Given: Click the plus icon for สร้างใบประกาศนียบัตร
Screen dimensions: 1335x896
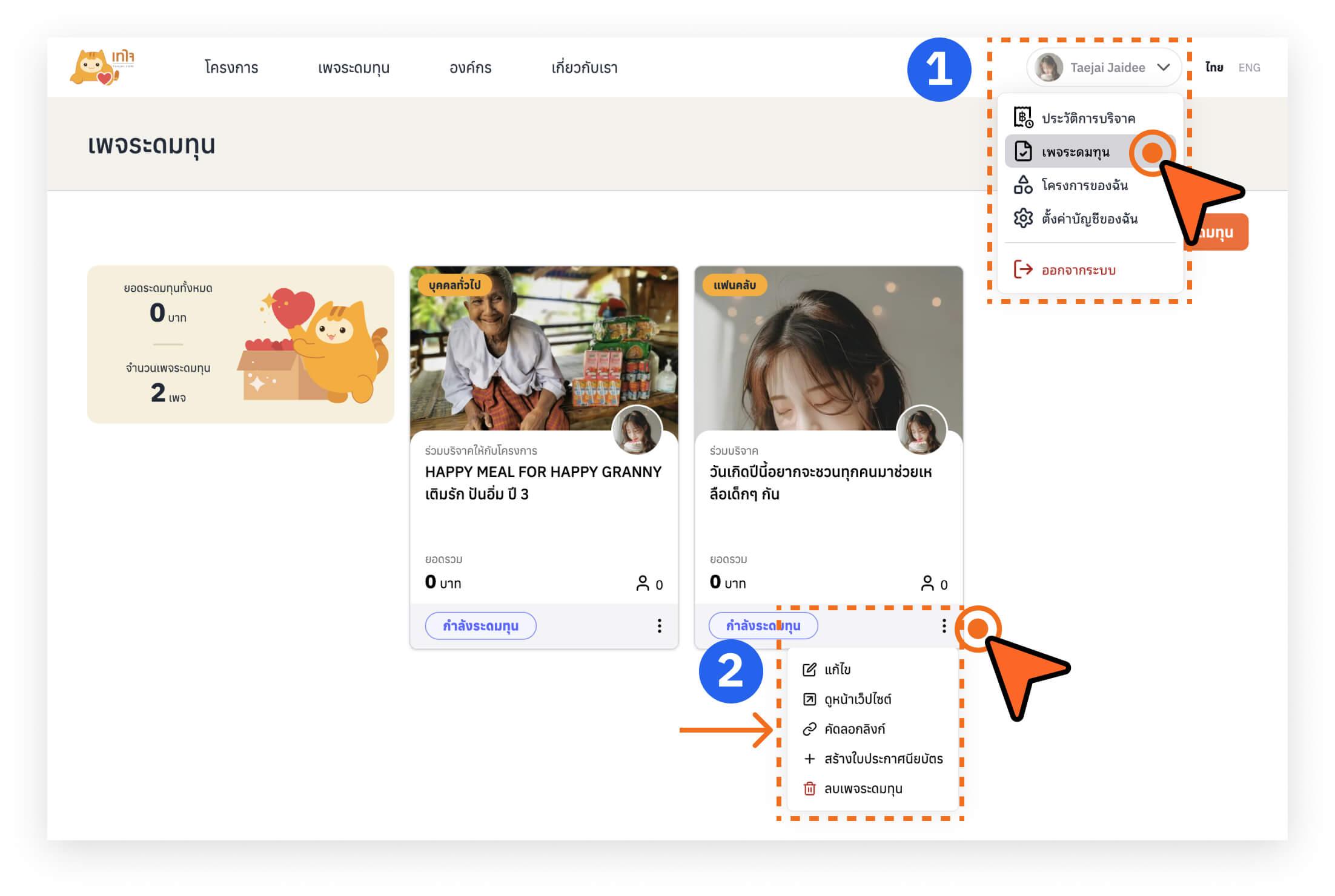Looking at the screenshot, I should 809,759.
